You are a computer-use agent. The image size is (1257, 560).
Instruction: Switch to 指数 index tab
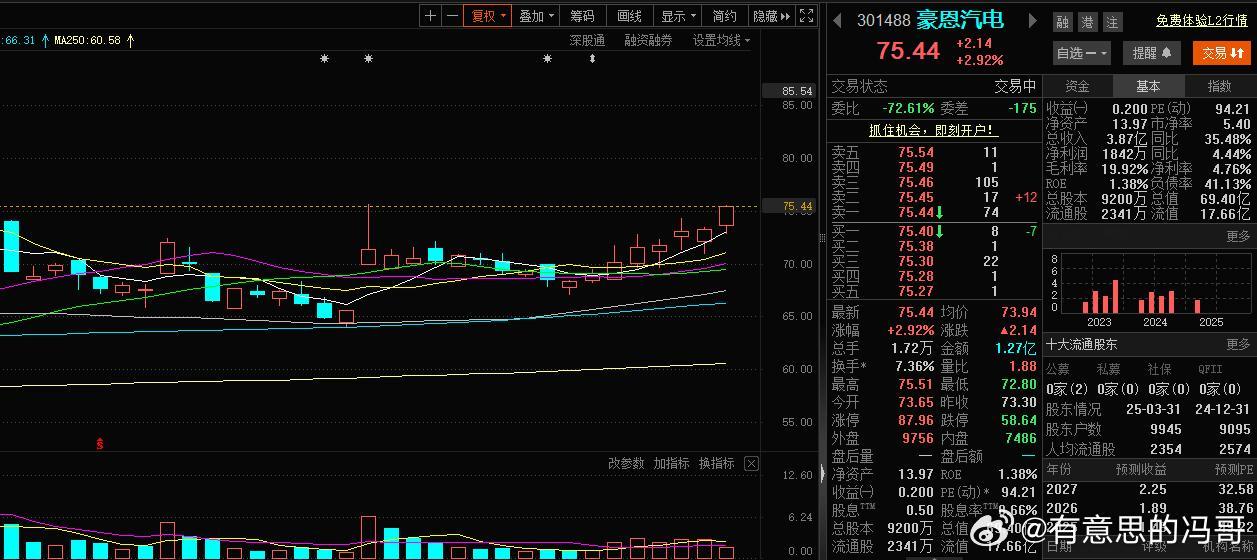[1219, 86]
